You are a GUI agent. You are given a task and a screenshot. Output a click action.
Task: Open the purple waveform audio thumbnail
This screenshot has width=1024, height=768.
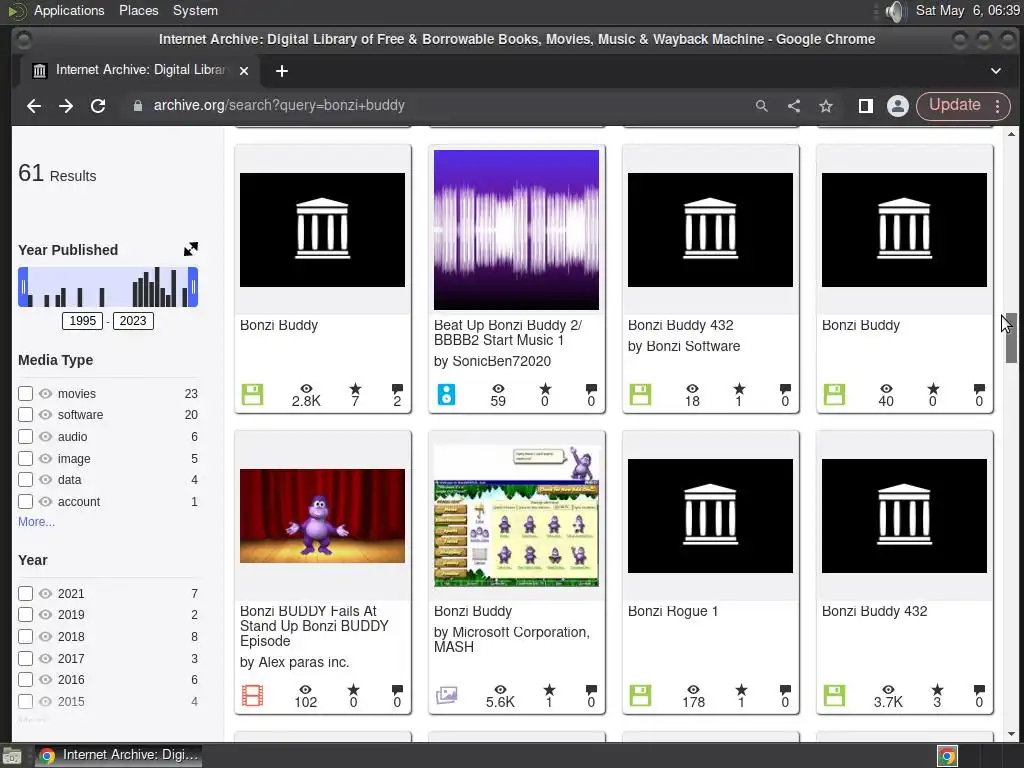tap(516, 230)
